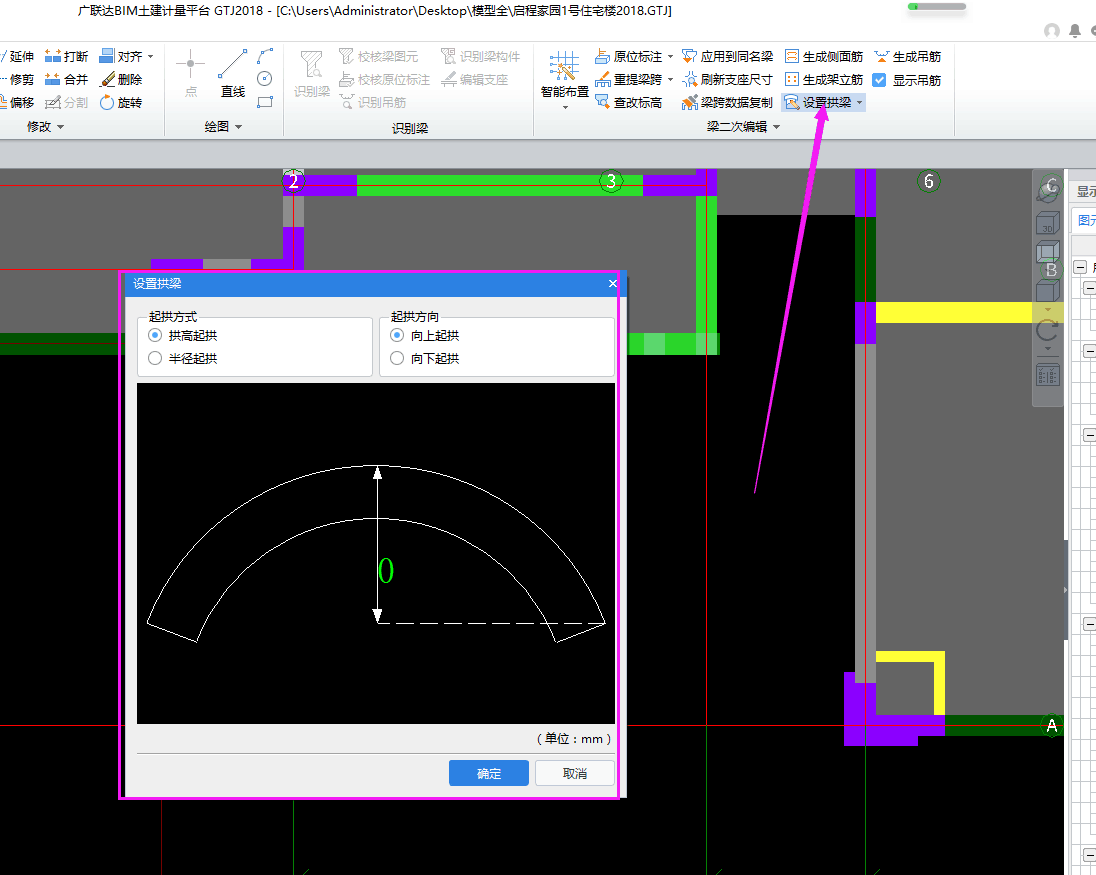This screenshot has width=1096, height=875.
Task: Click the 打断 (break) tool
Action: [x=66, y=56]
